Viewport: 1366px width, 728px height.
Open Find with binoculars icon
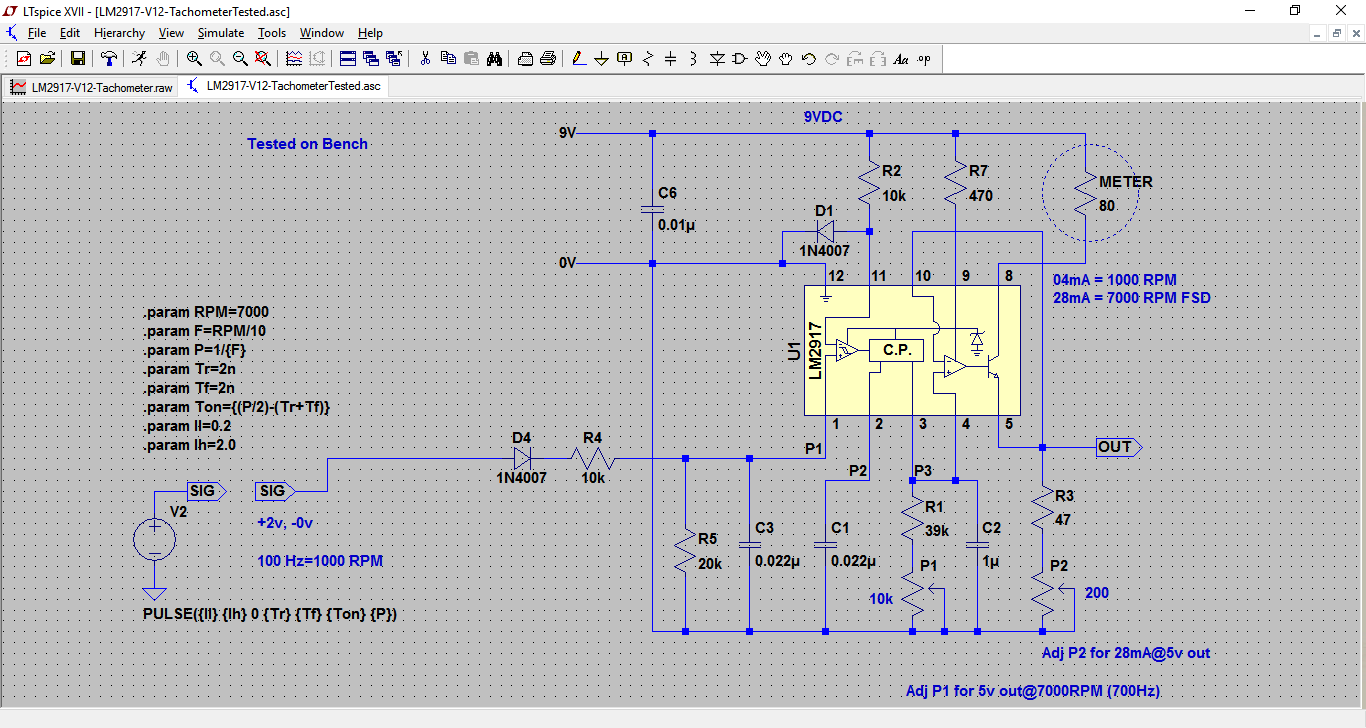pyautogui.click(x=494, y=59)
